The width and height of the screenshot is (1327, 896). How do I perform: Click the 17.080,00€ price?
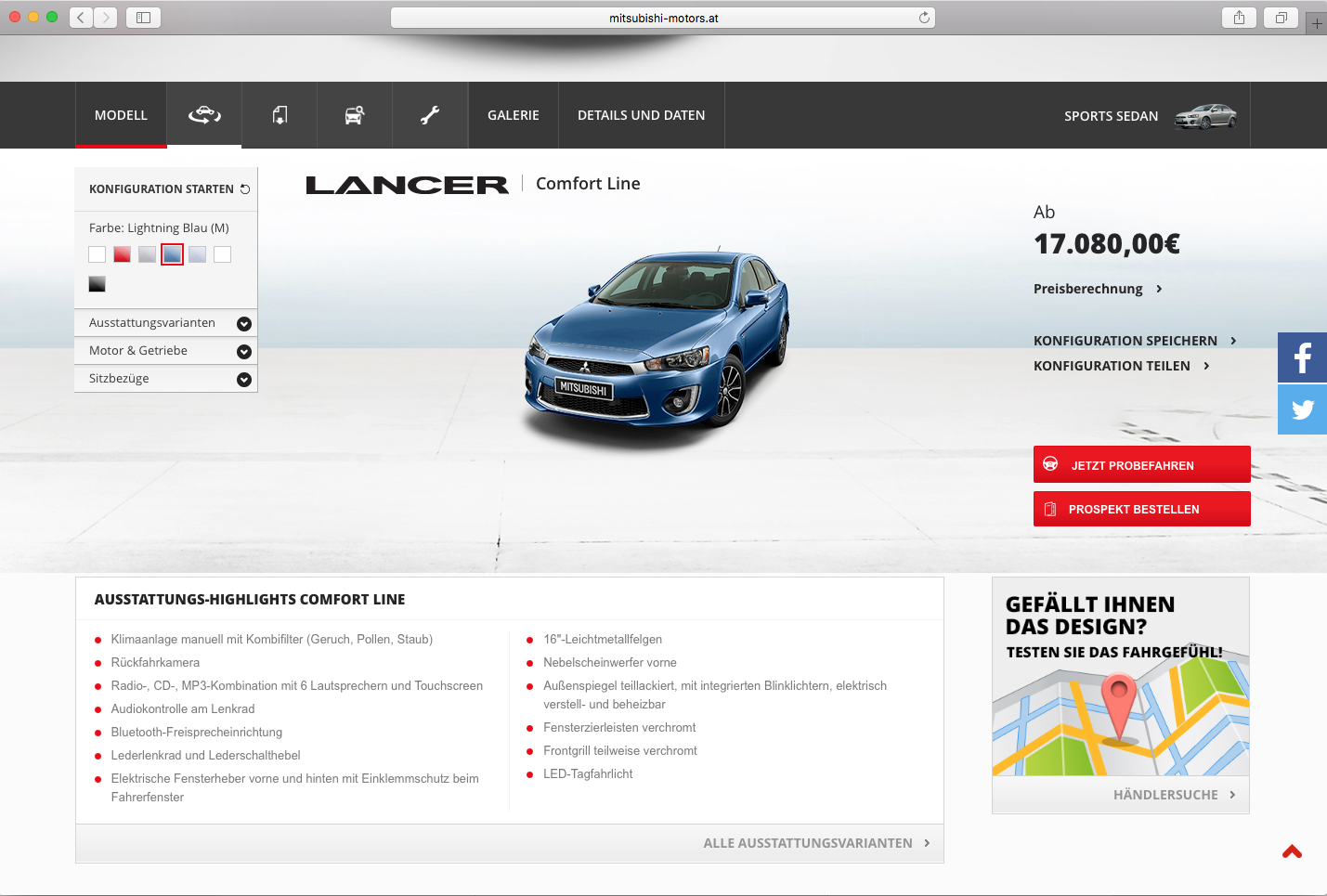1107,244
